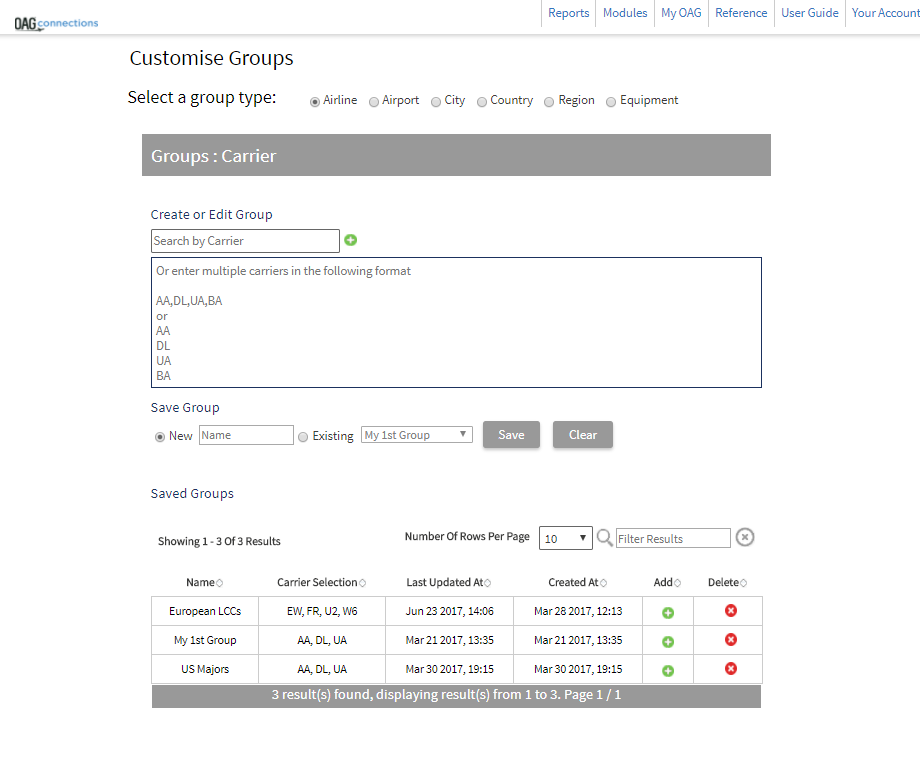This screenshot has height=761, width=920.
Task: Open the rows per page dropdown
Action: (566, 538)
